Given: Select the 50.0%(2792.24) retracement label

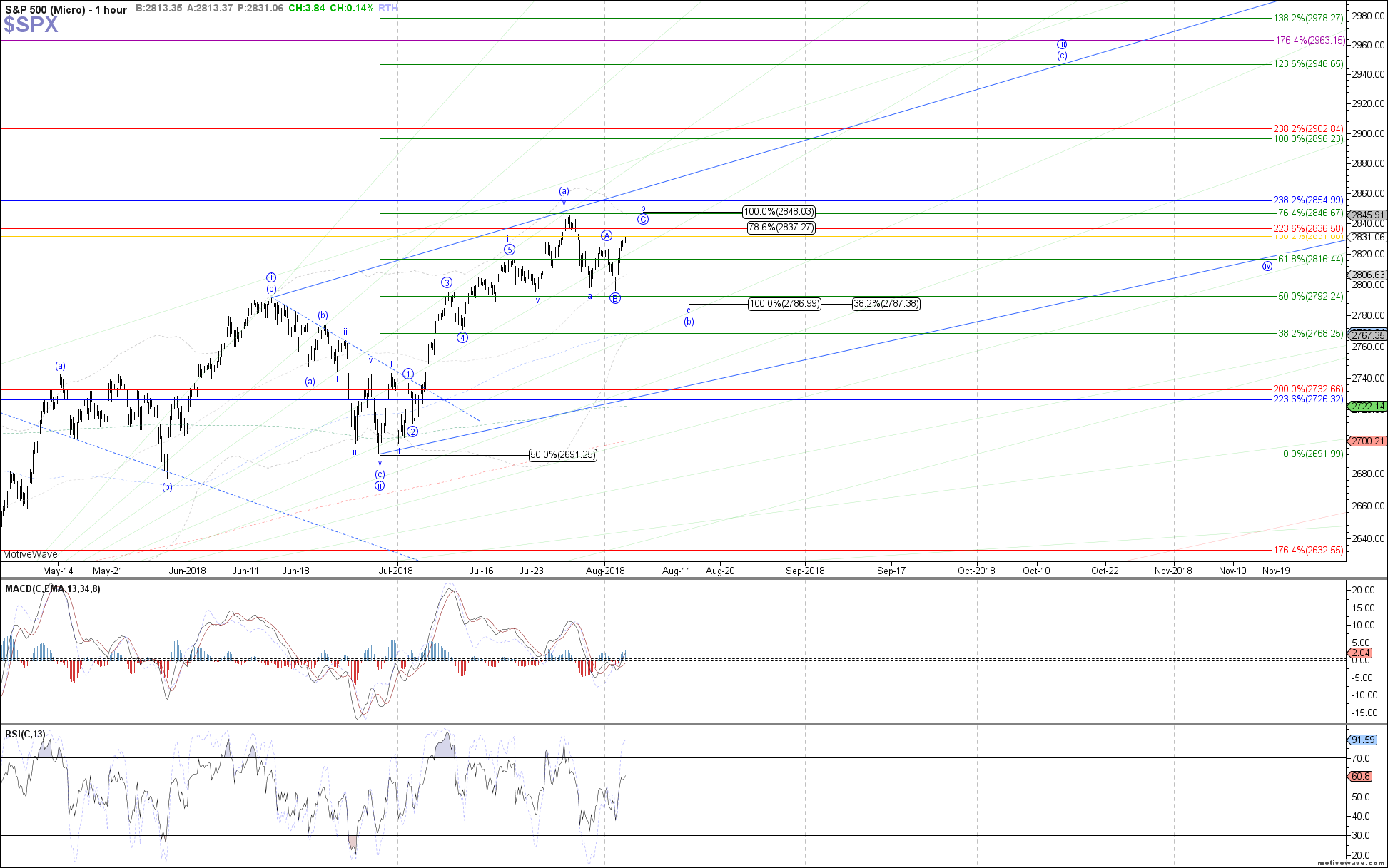Looking at the screenshot, I should (x=1310, y=297).
